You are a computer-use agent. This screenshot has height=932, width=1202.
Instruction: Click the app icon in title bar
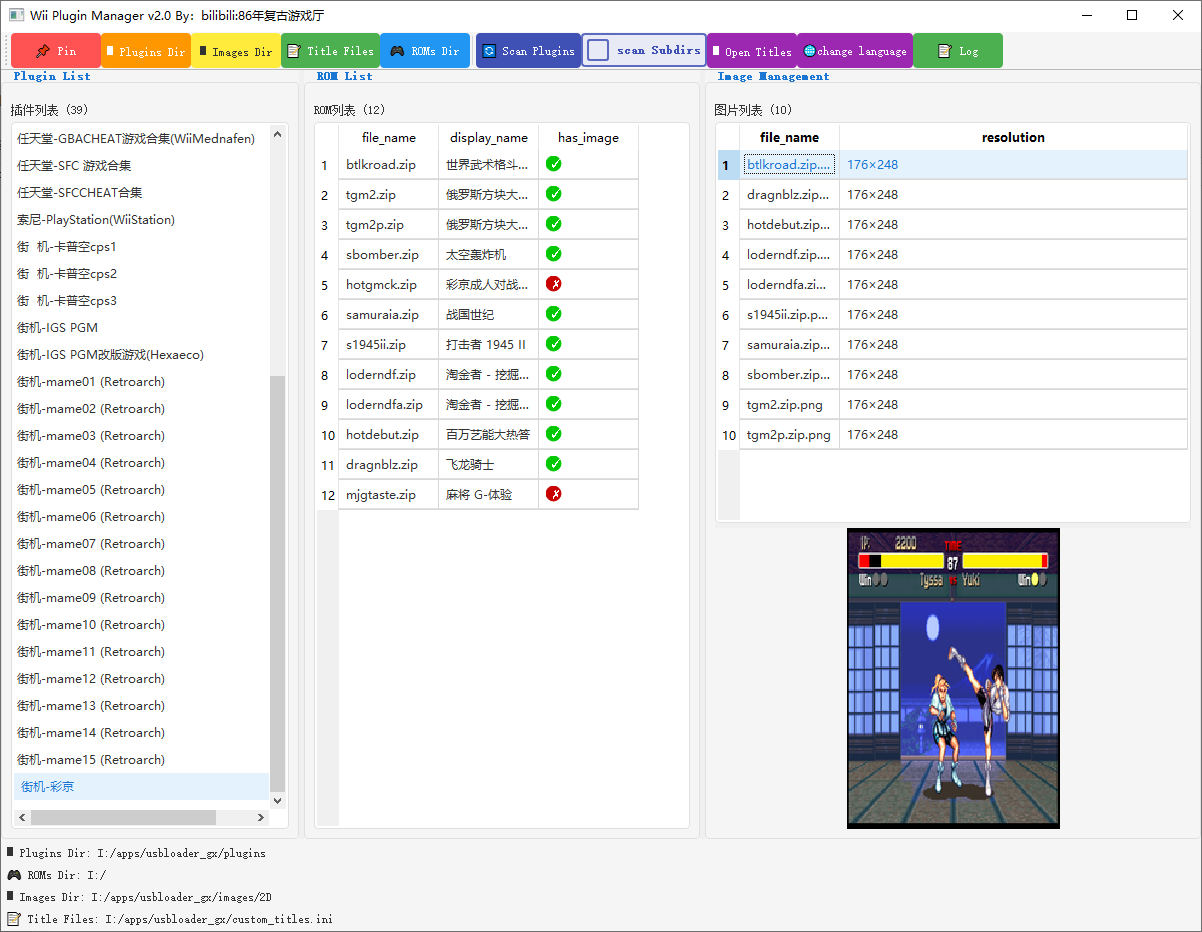click(x=17, y=15)
